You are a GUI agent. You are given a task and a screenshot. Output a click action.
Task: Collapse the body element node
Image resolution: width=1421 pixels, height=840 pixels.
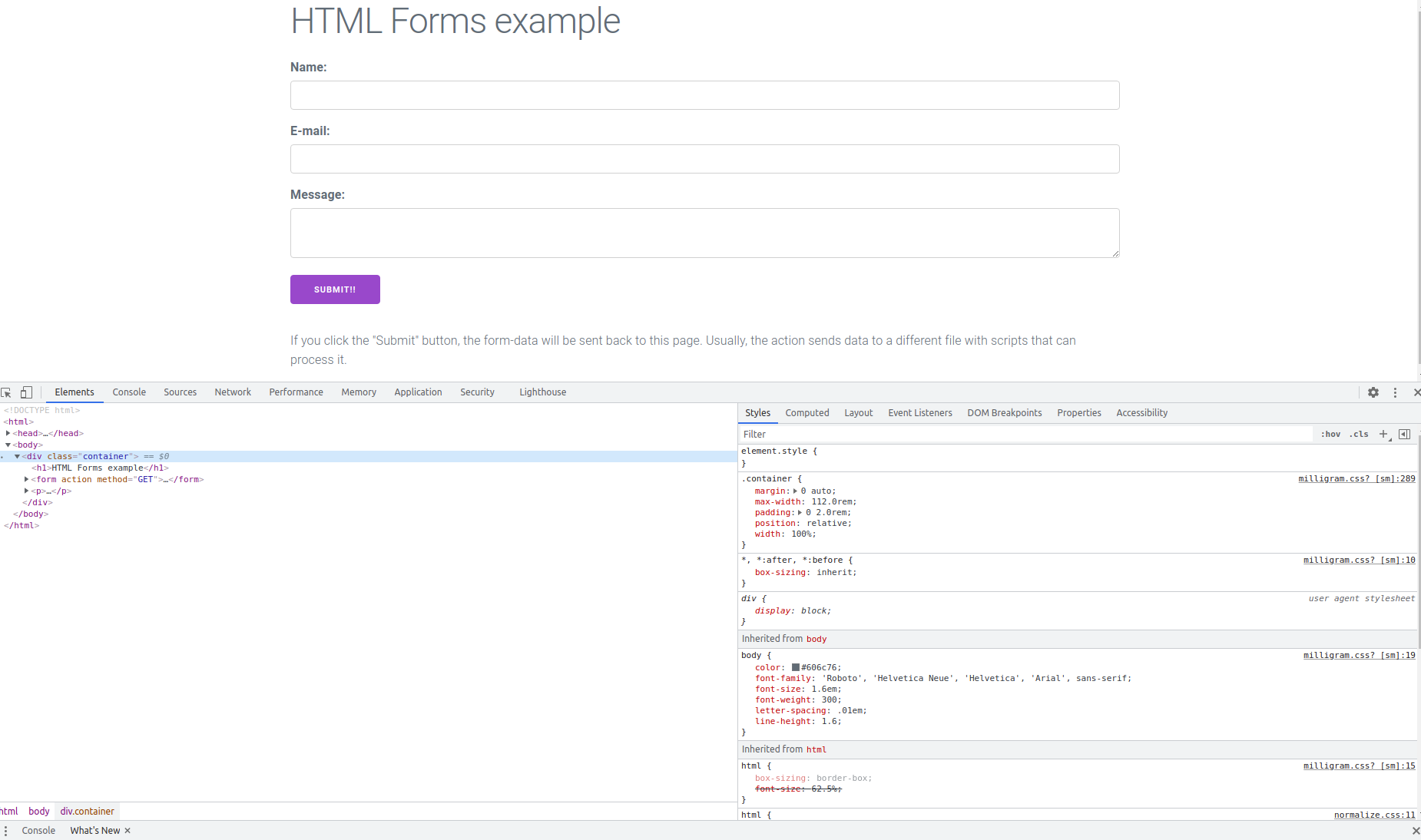click(x=8, y=445)
